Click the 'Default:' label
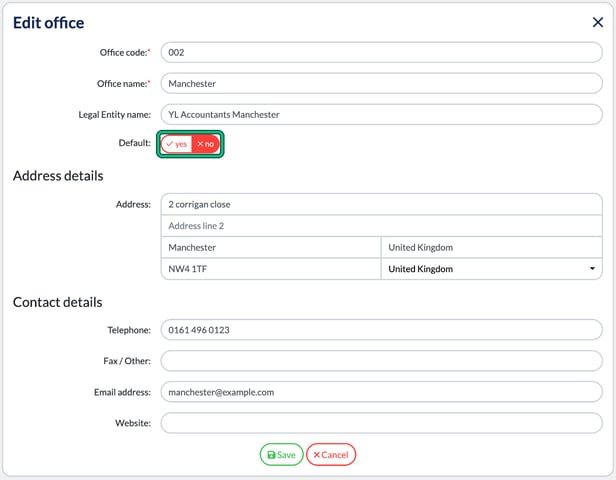This screenshot has width=616, height=480. coord(134,143)
